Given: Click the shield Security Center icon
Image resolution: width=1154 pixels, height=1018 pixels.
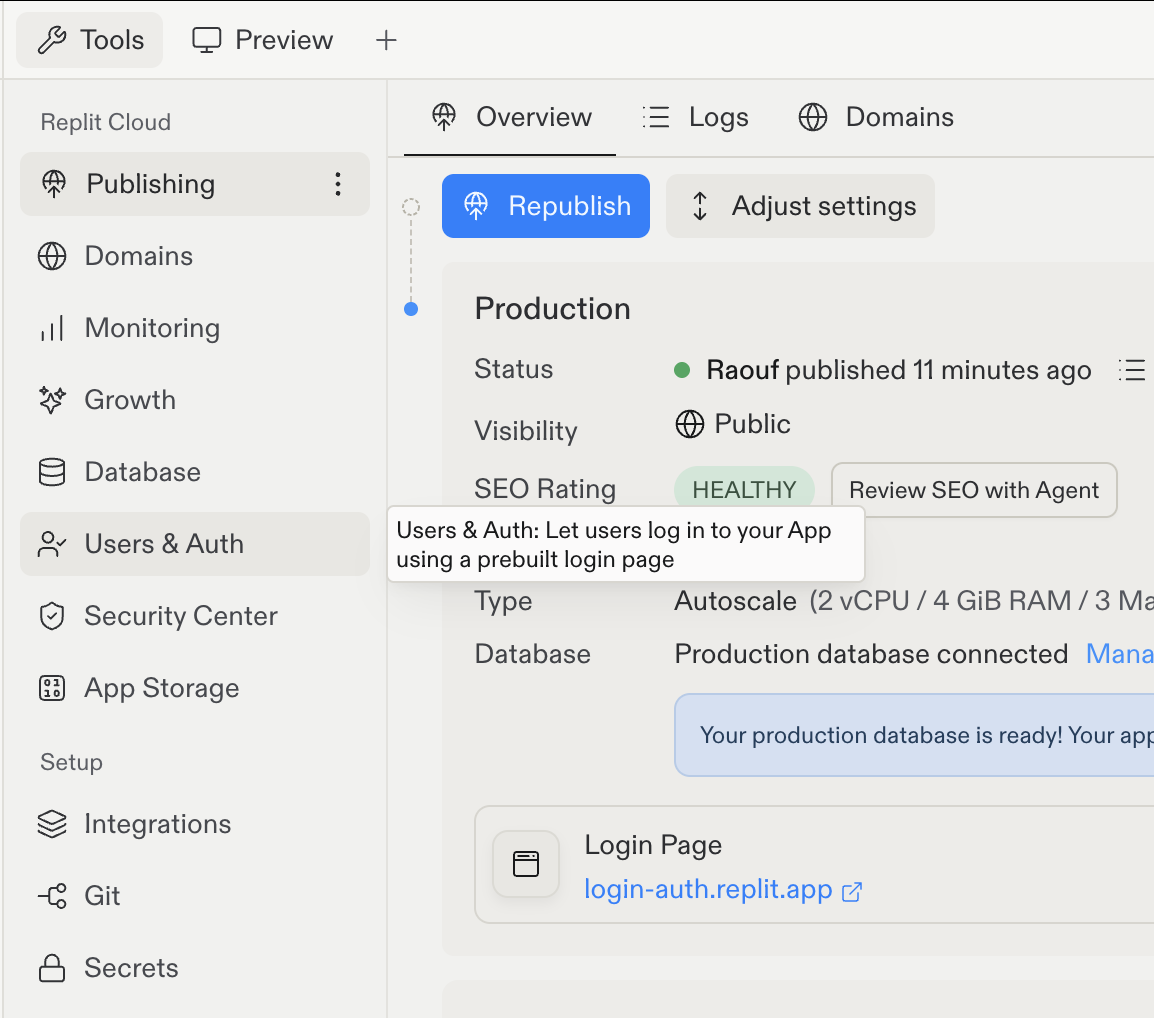Looking at the screenshot, I should tap(52, 616).
